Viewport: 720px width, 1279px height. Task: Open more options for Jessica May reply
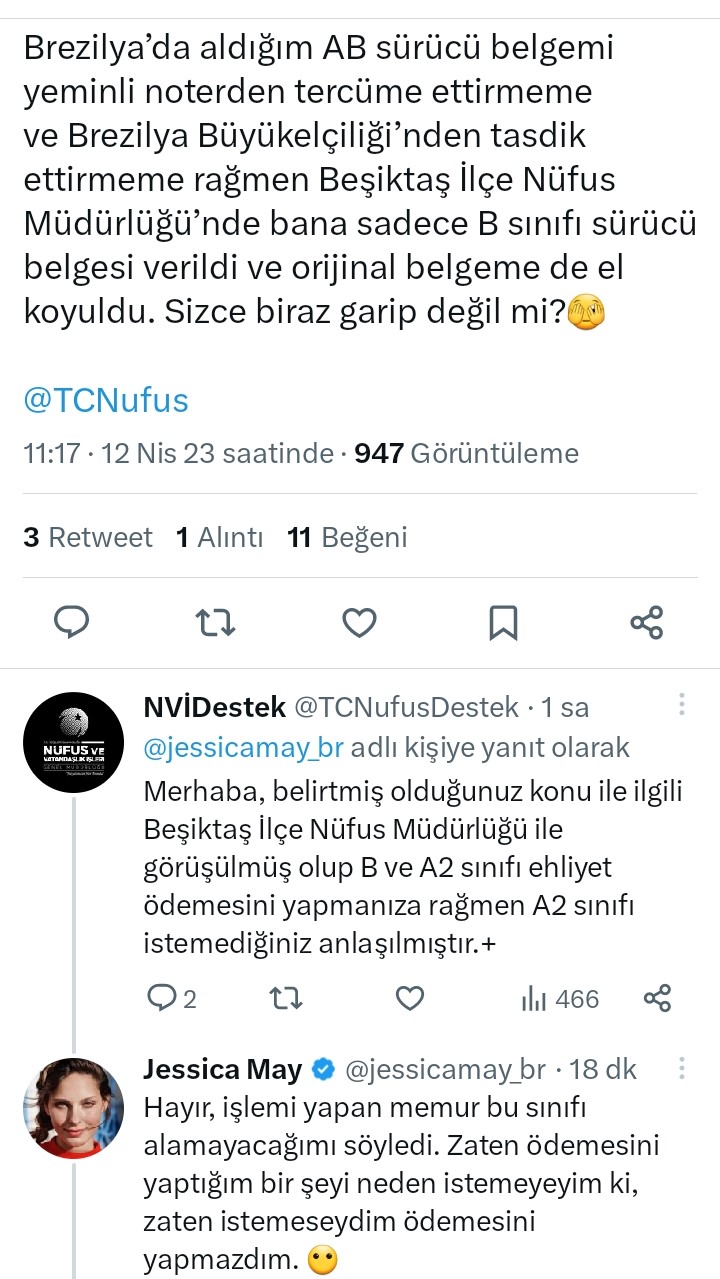[x=682, y=1070]
